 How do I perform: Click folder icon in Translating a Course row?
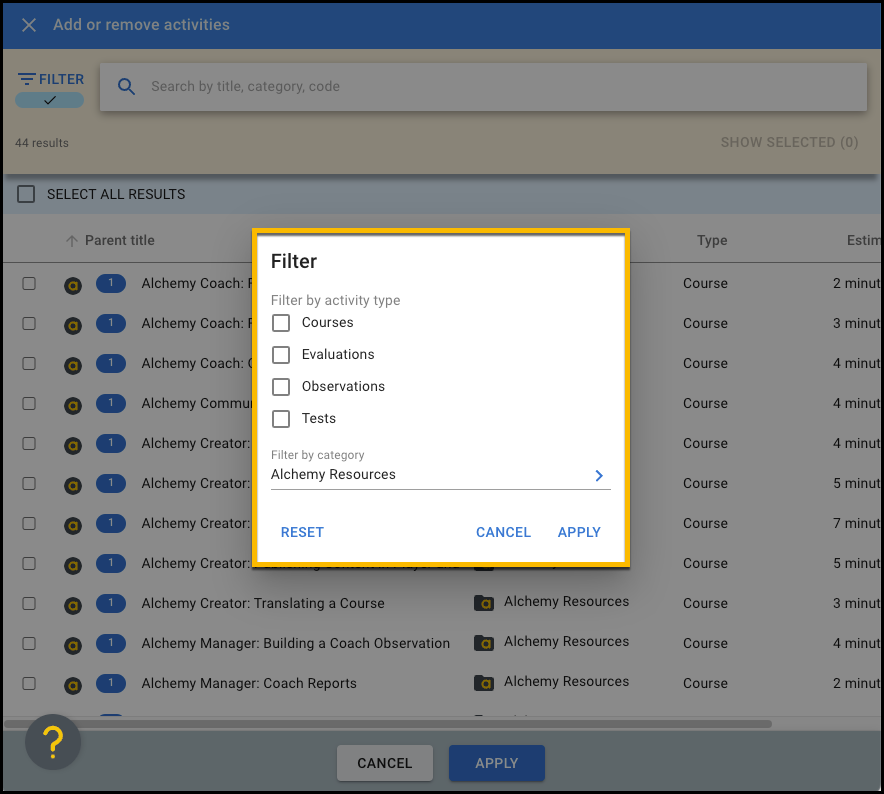pos(484,603)
